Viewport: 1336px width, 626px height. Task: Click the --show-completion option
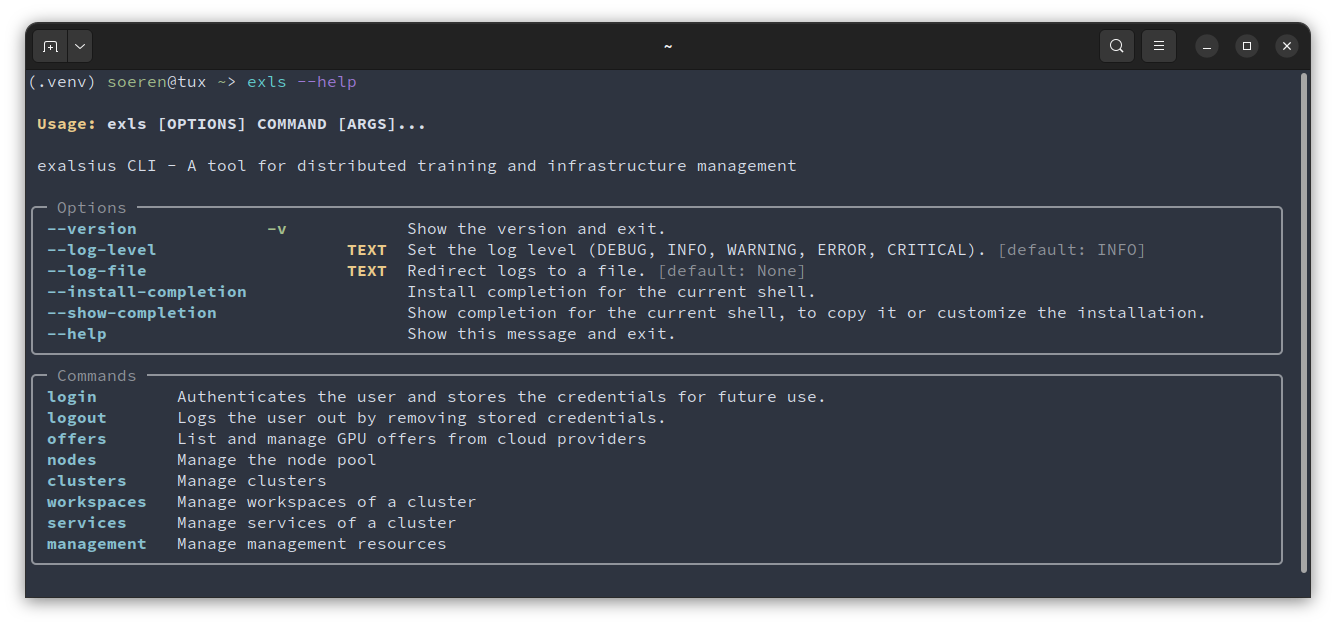tap(131, 312)
